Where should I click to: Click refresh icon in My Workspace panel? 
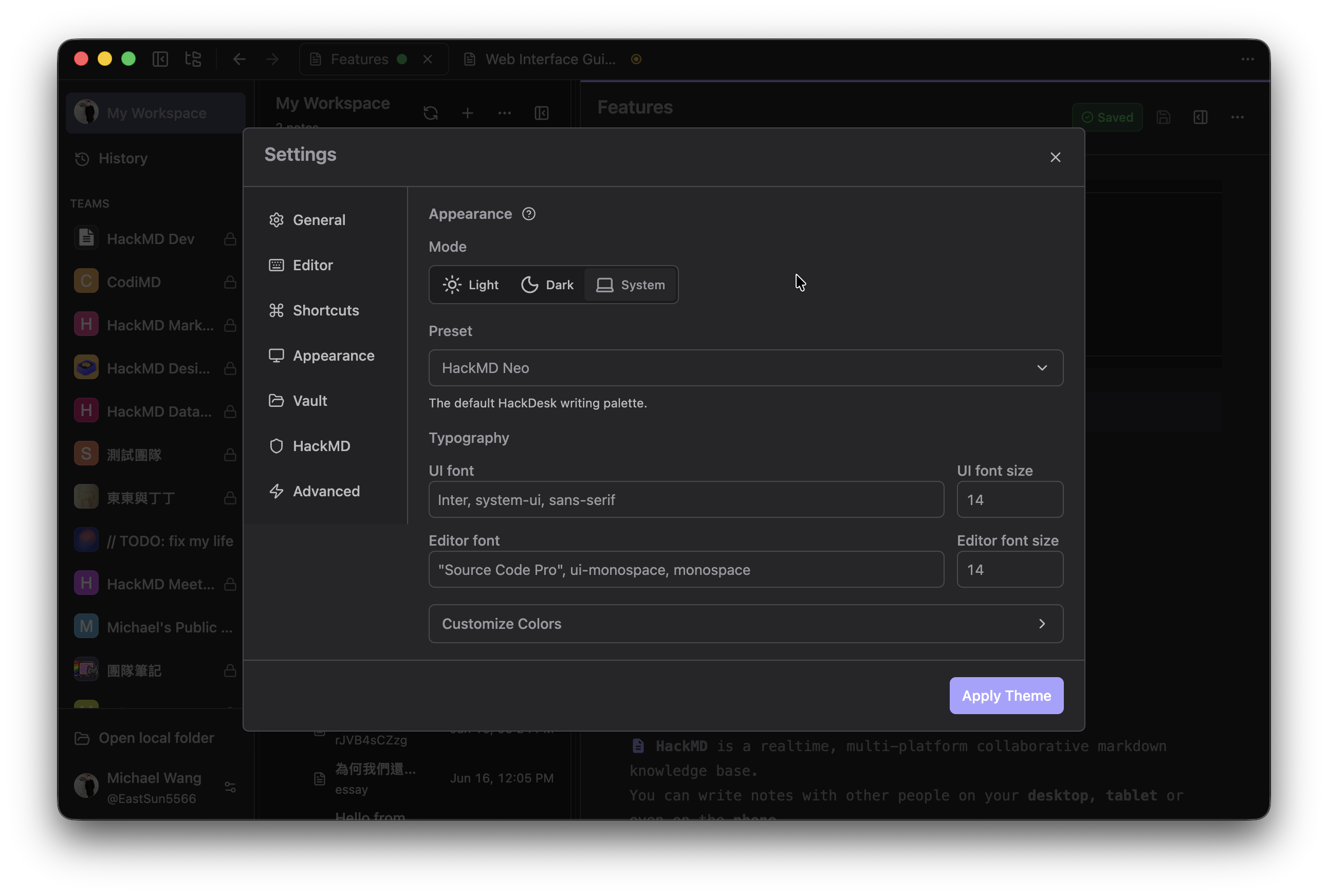click(x=430, y=113)
